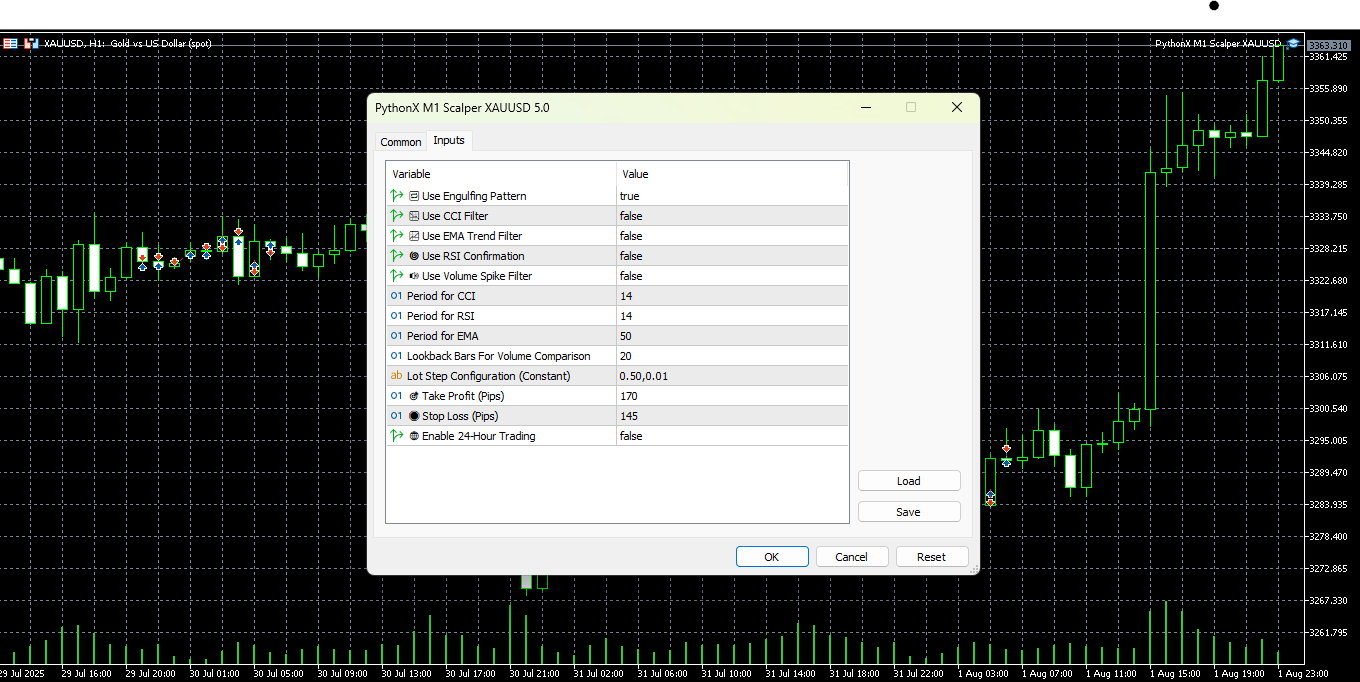
Task: Click the Lookback Bars integer type icon
Action: click(x=397, y=356)
